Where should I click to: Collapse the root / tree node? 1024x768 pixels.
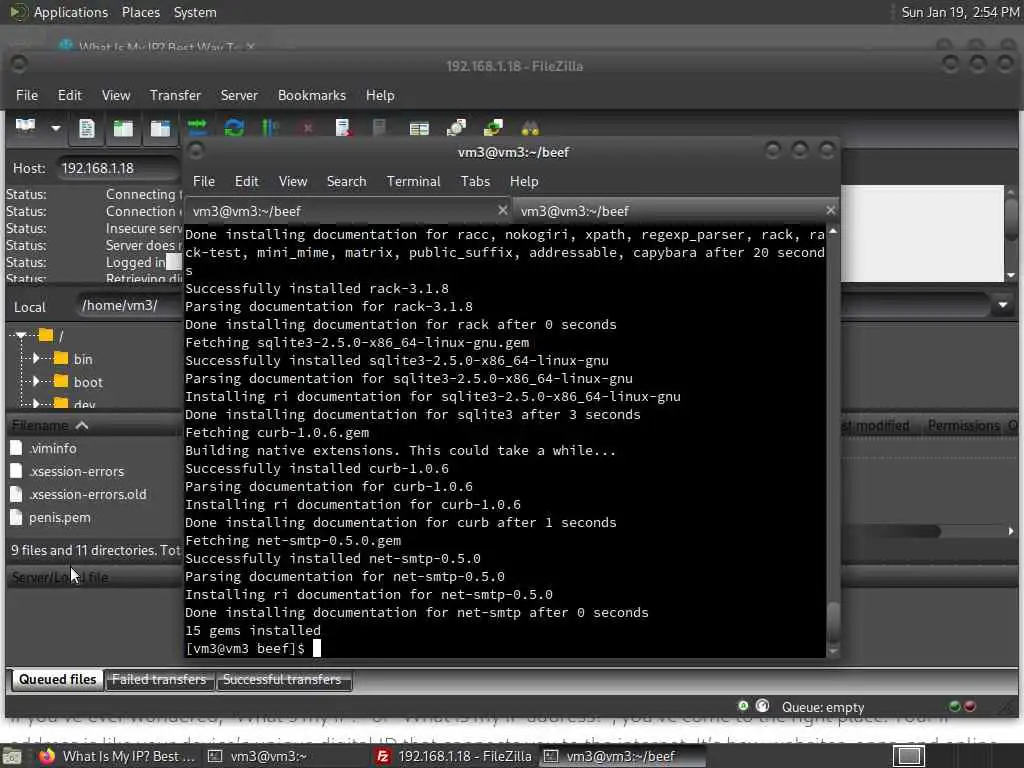pyautogui.click(x=21, y=336)
